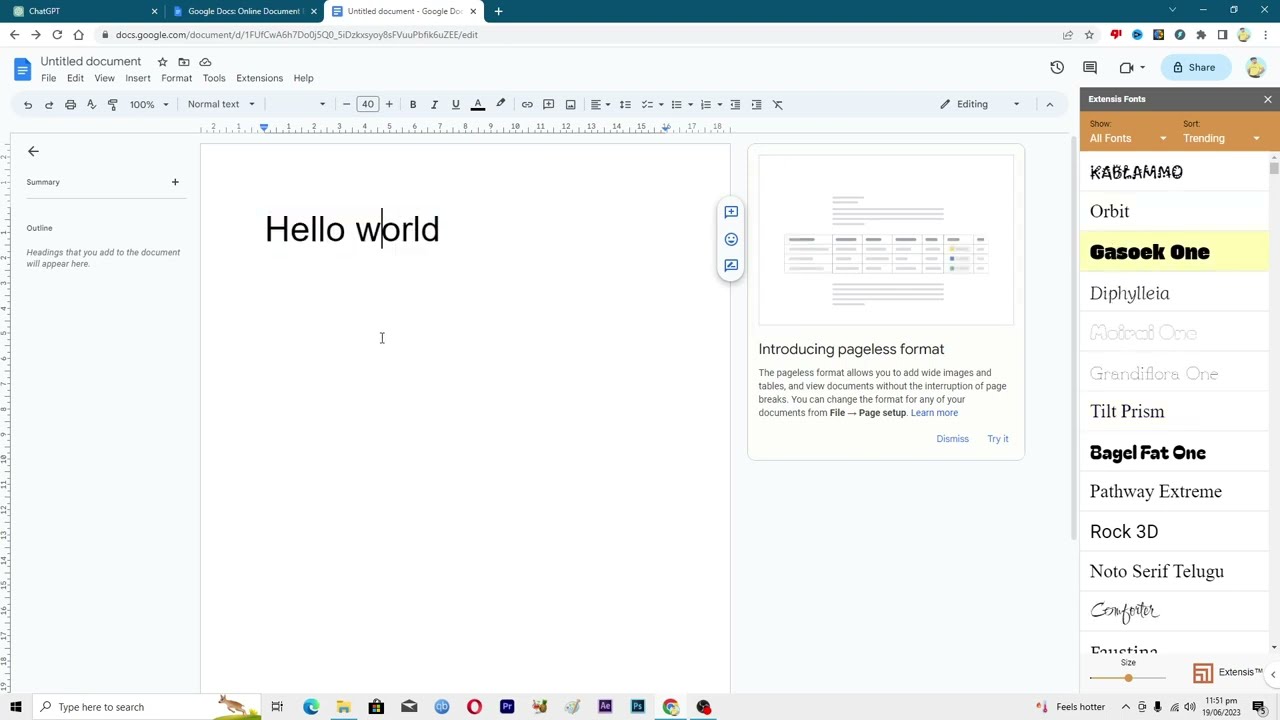The height and width of the screenshot is (720, 1280).
Task: Open the Edit menu
Action: pyautogui.click(x=75, y=78)
